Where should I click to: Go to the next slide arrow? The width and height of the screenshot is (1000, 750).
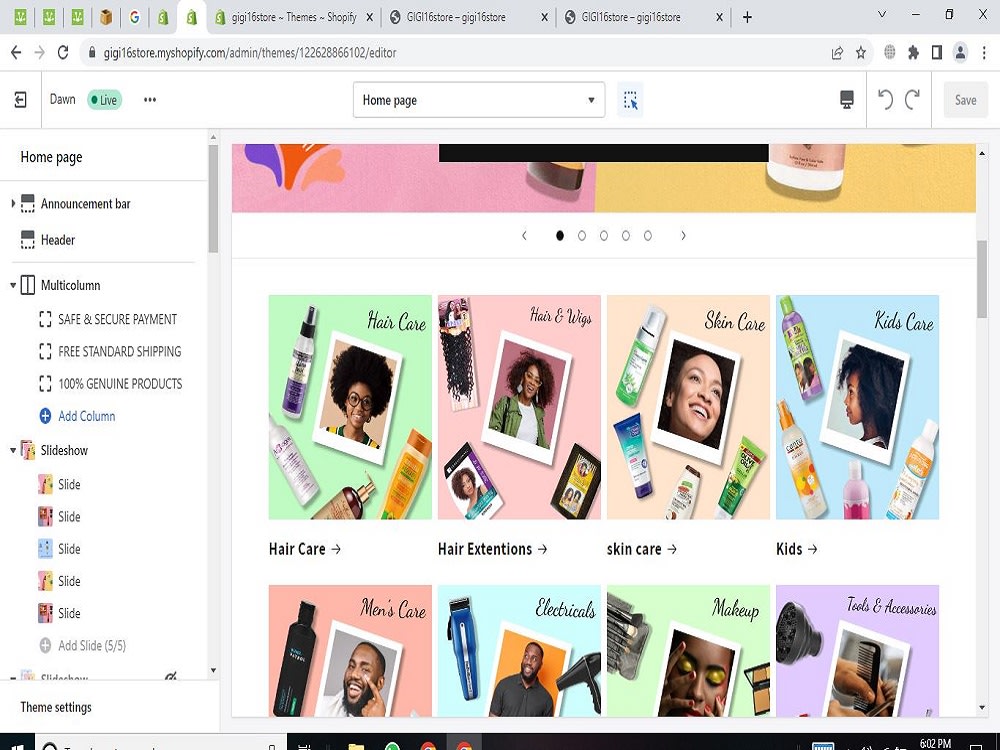(683, 236)
